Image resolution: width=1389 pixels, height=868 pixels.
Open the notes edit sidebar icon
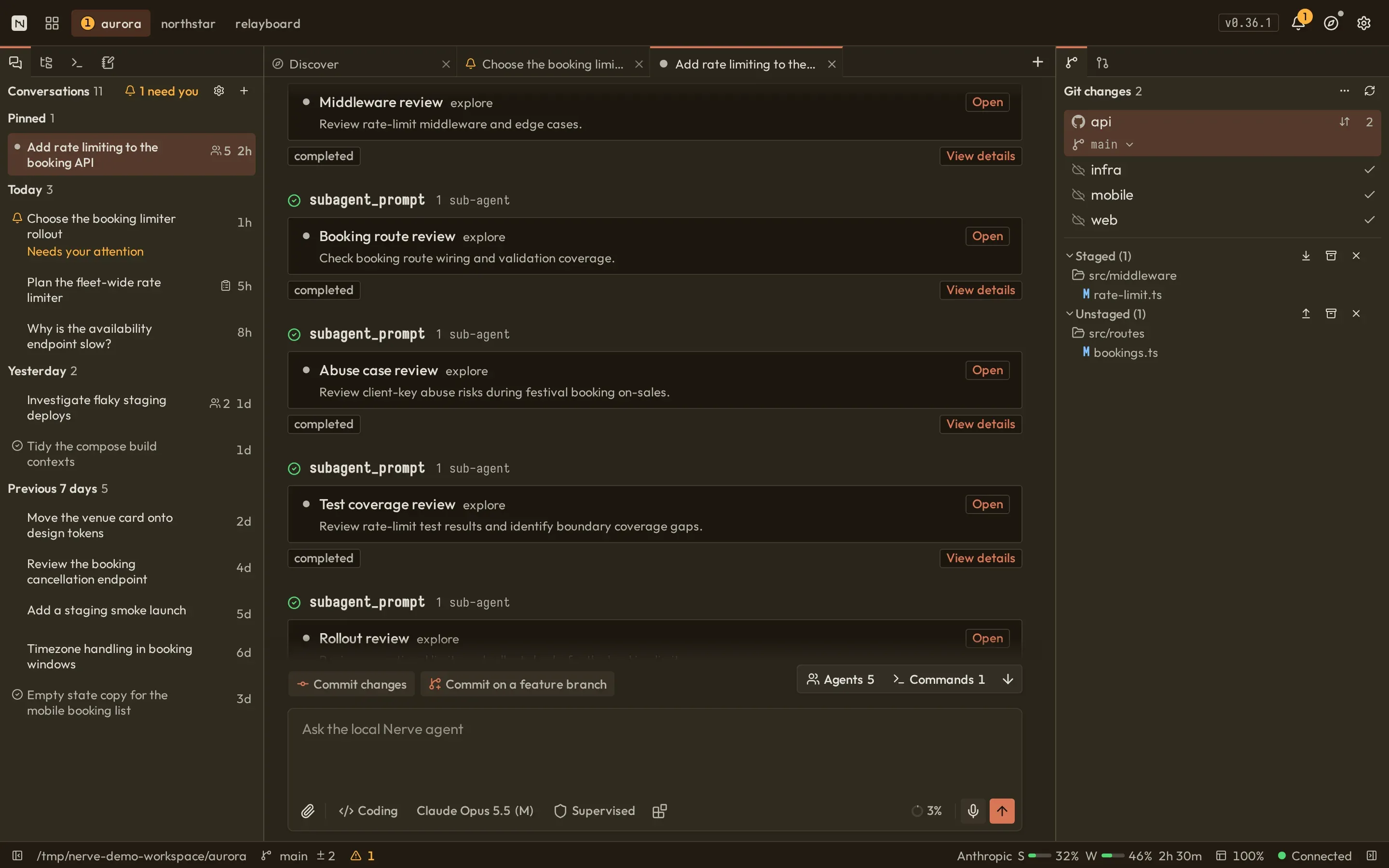click(108, 63)
